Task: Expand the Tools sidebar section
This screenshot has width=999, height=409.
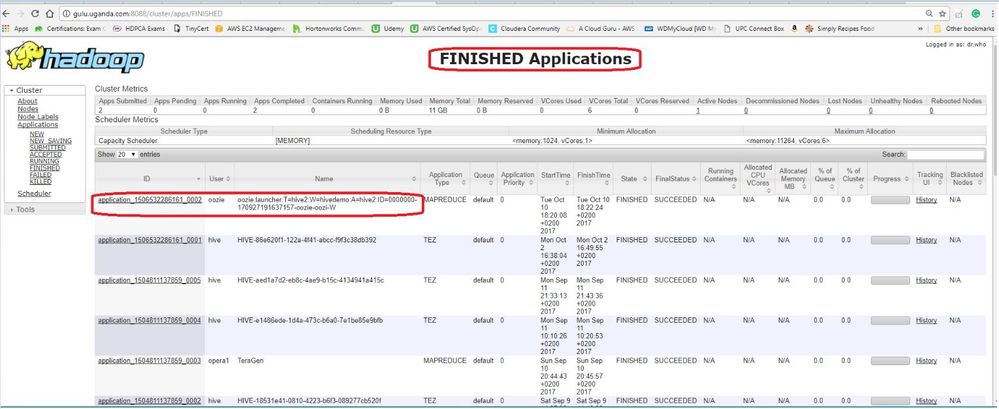Action: point(44,209)
